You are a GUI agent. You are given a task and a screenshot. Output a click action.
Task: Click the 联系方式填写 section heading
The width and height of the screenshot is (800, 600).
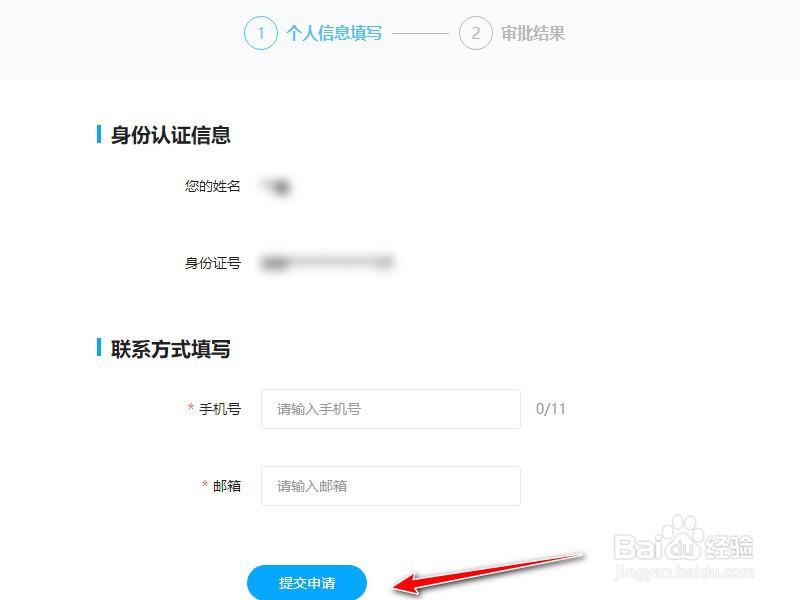(x=170, y=349)
